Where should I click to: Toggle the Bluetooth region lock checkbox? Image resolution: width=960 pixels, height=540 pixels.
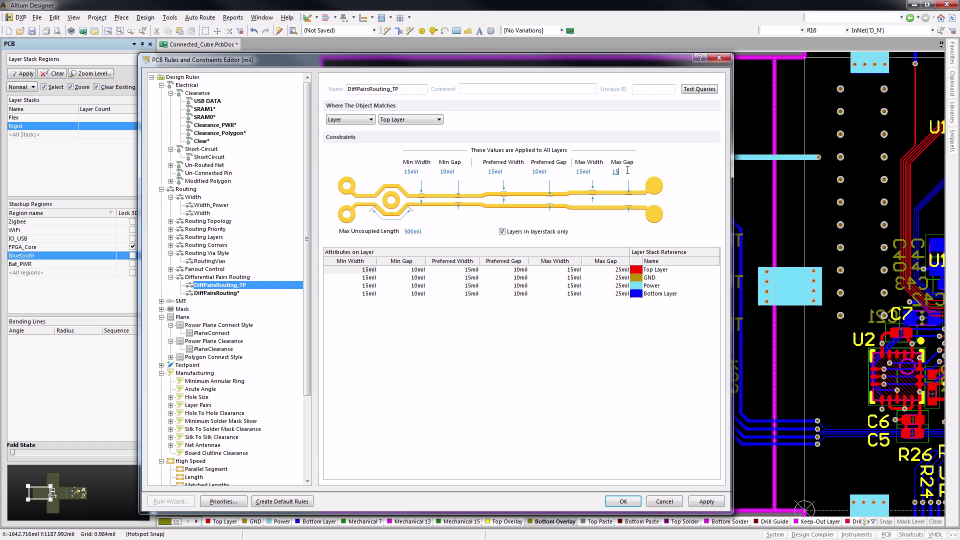point(132,255)
